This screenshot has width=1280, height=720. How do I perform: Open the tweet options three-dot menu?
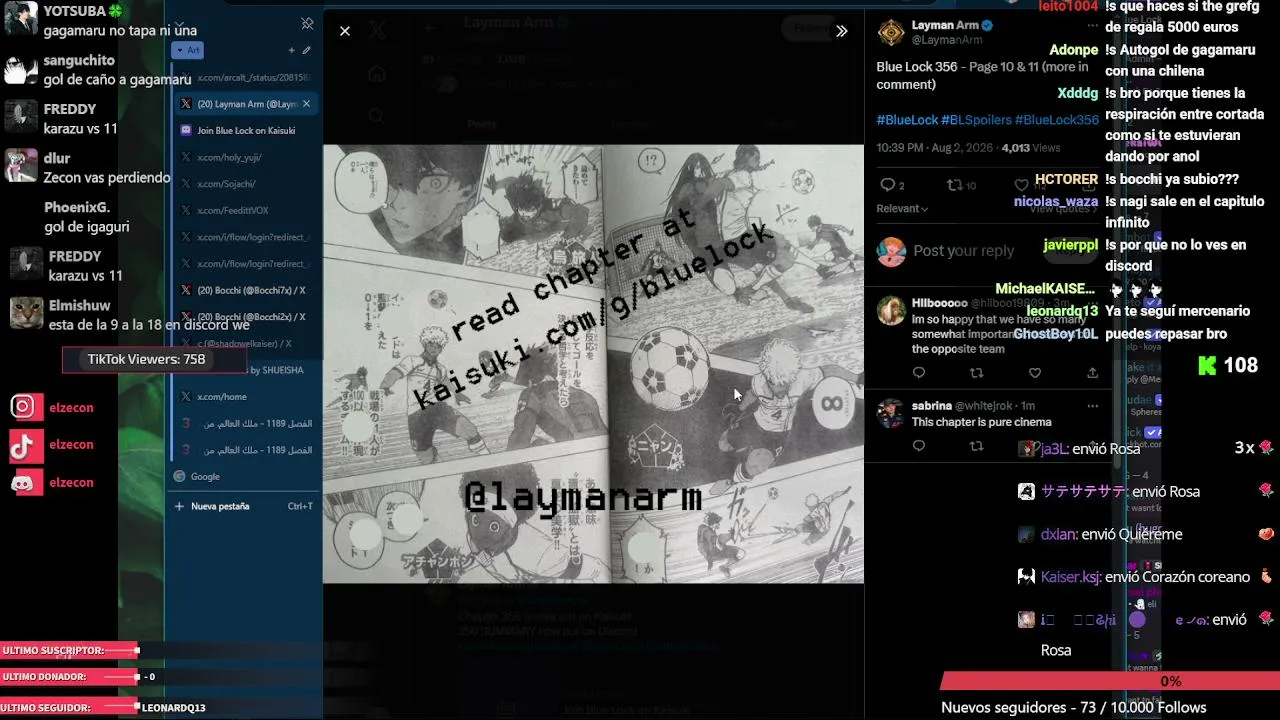click(x=1092, y=26)
